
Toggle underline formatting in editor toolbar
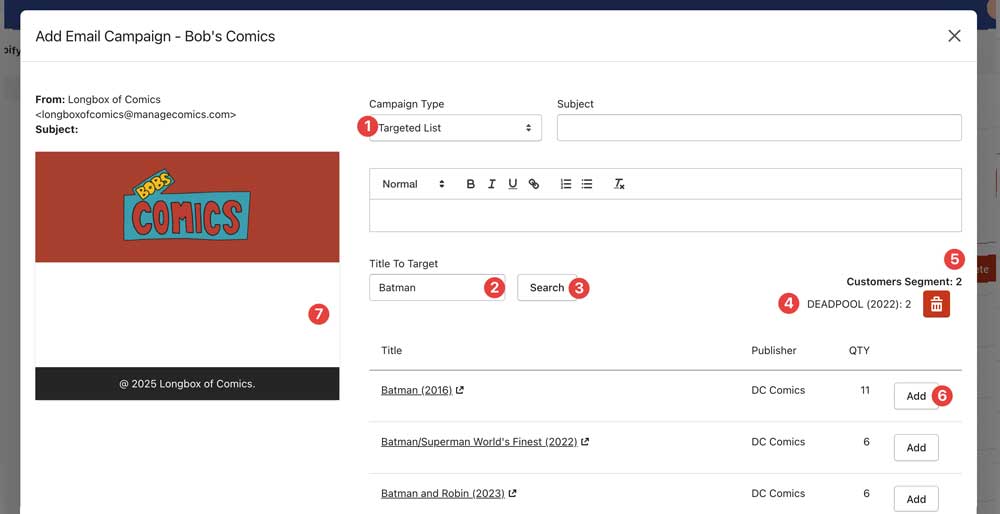(513, 184)
